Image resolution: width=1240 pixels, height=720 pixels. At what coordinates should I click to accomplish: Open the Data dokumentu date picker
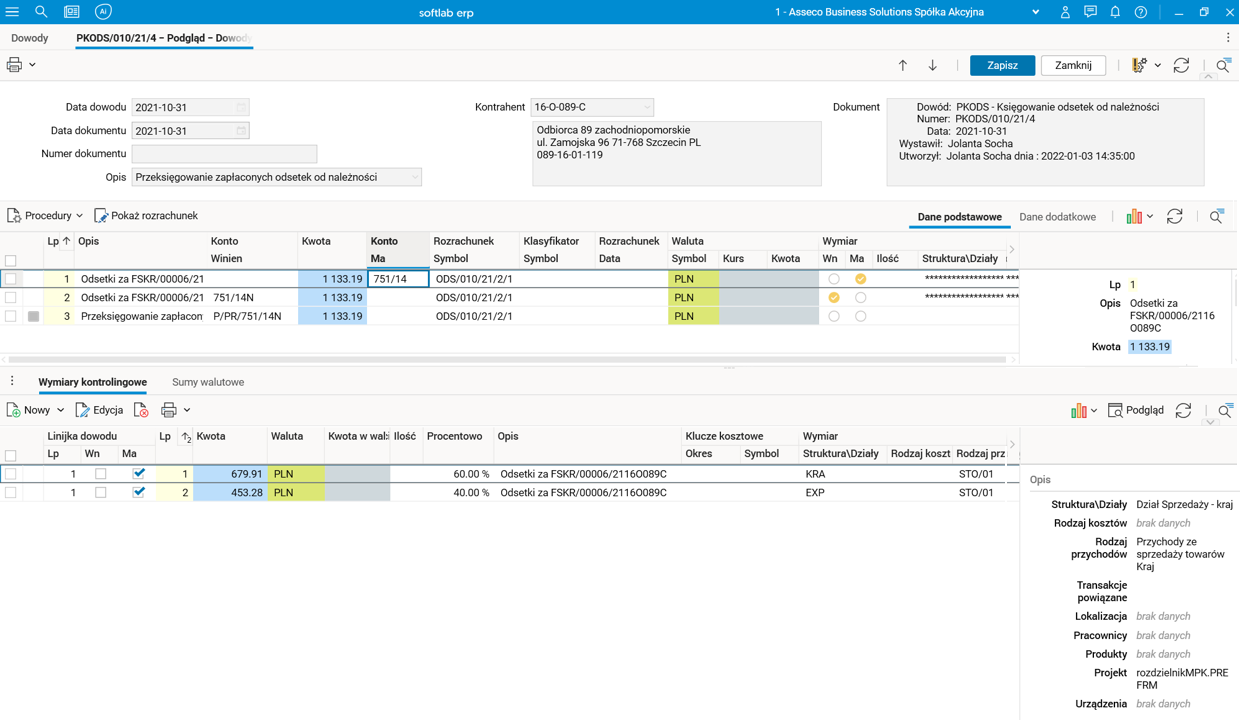(x=241, y=131)
